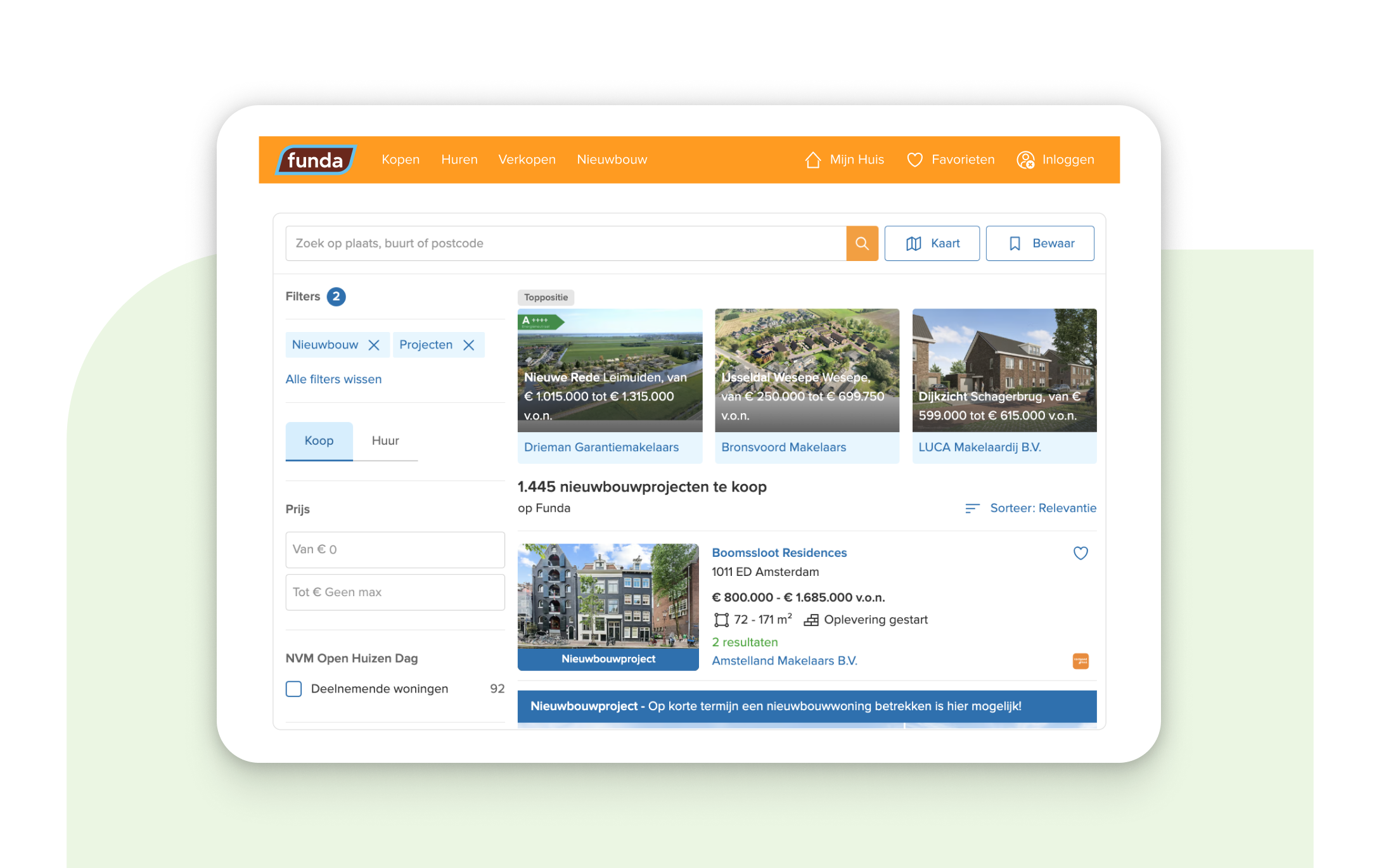
Task: Click the search location input field
Action: click(565, 243)
